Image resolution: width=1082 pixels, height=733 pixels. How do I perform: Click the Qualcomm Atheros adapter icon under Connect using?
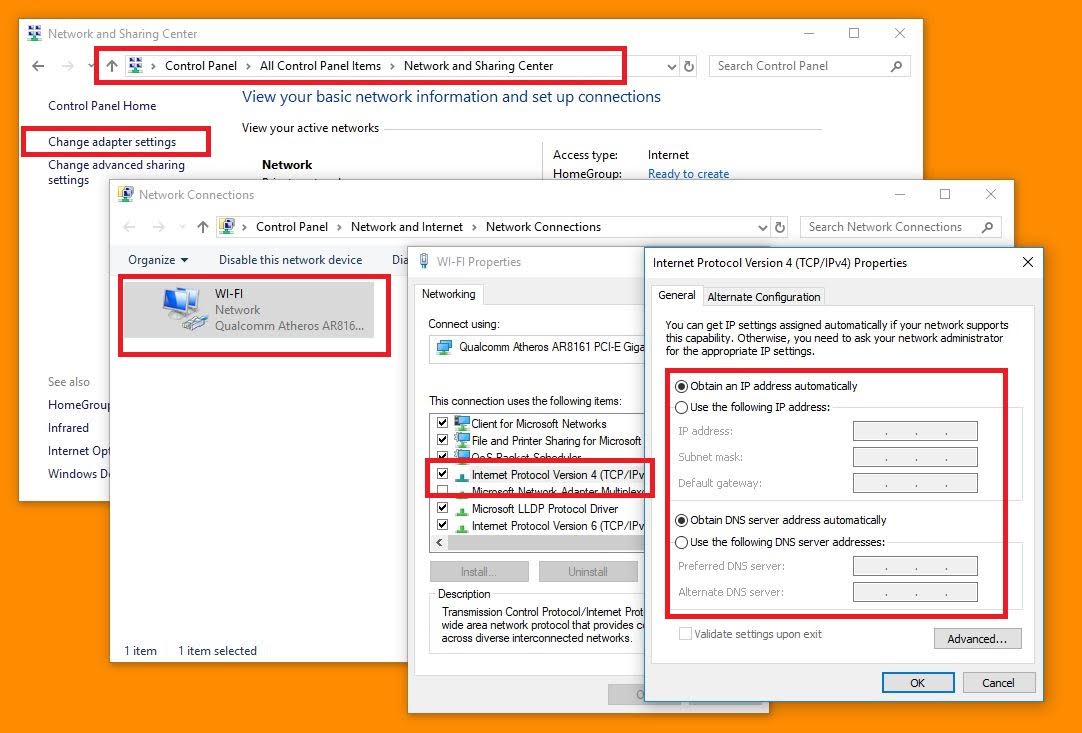[444, 347]
